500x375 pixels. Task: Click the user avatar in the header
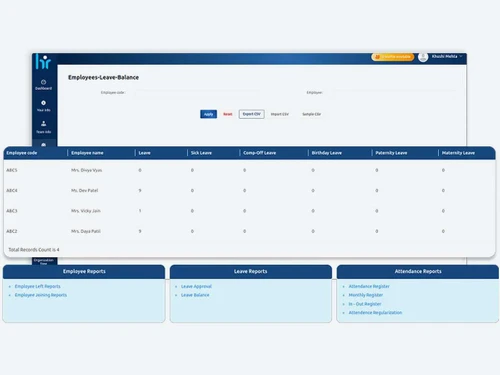click(x=423, y=57)
